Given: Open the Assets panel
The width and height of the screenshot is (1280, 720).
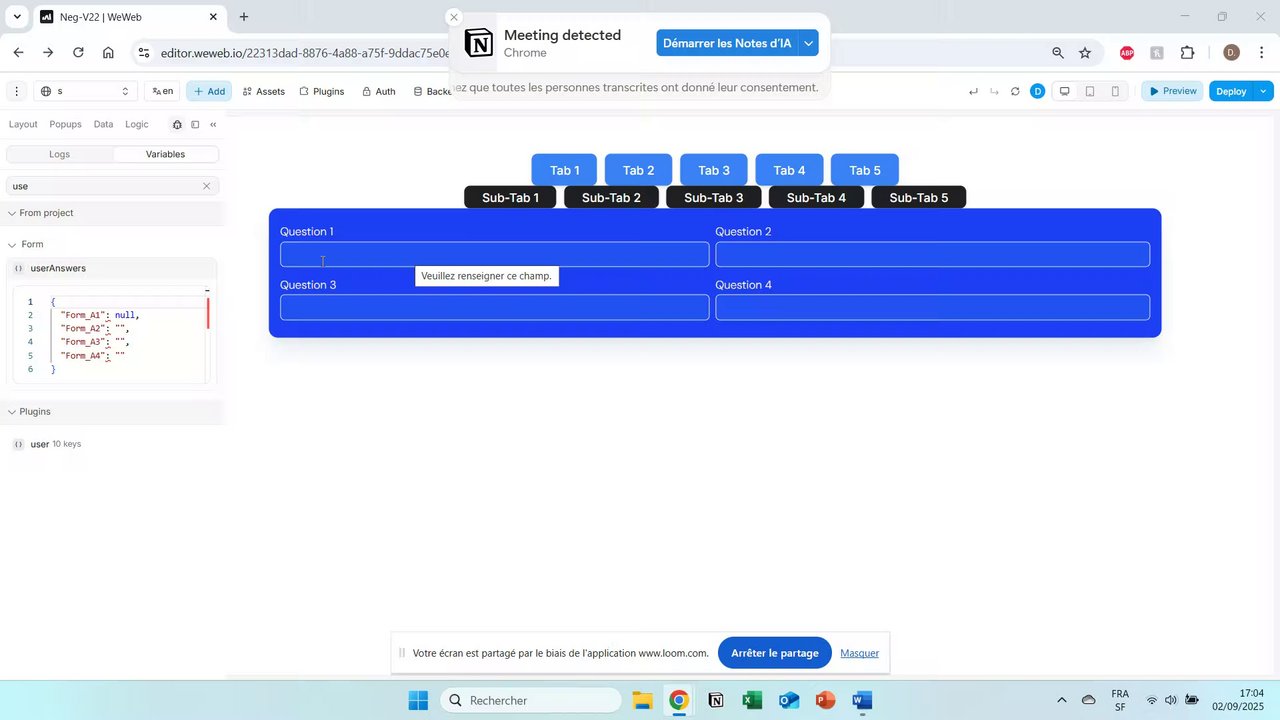Looking at the screenshot, I should 264,91.
